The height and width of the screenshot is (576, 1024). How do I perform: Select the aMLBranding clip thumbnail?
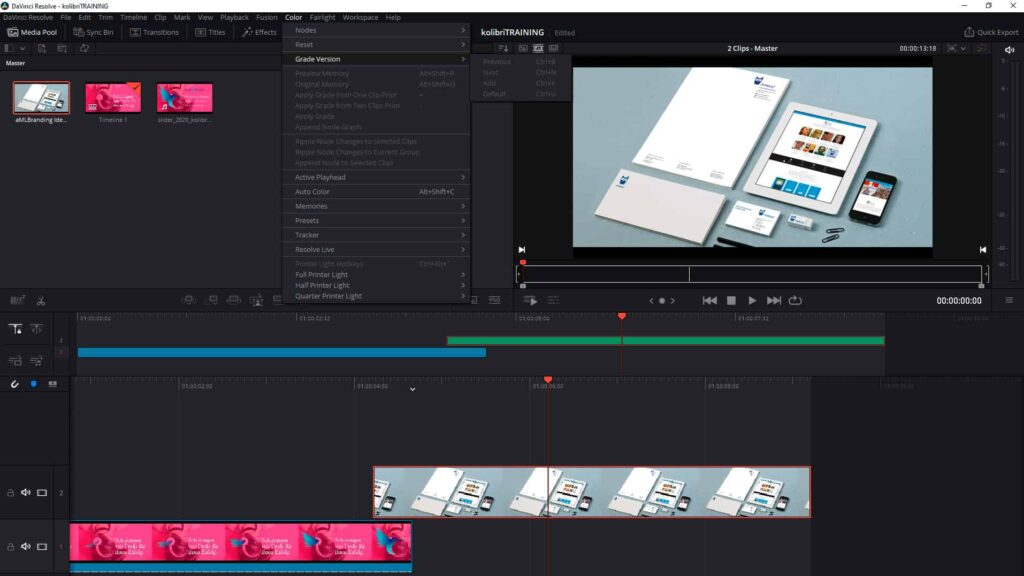coord(41,98)
